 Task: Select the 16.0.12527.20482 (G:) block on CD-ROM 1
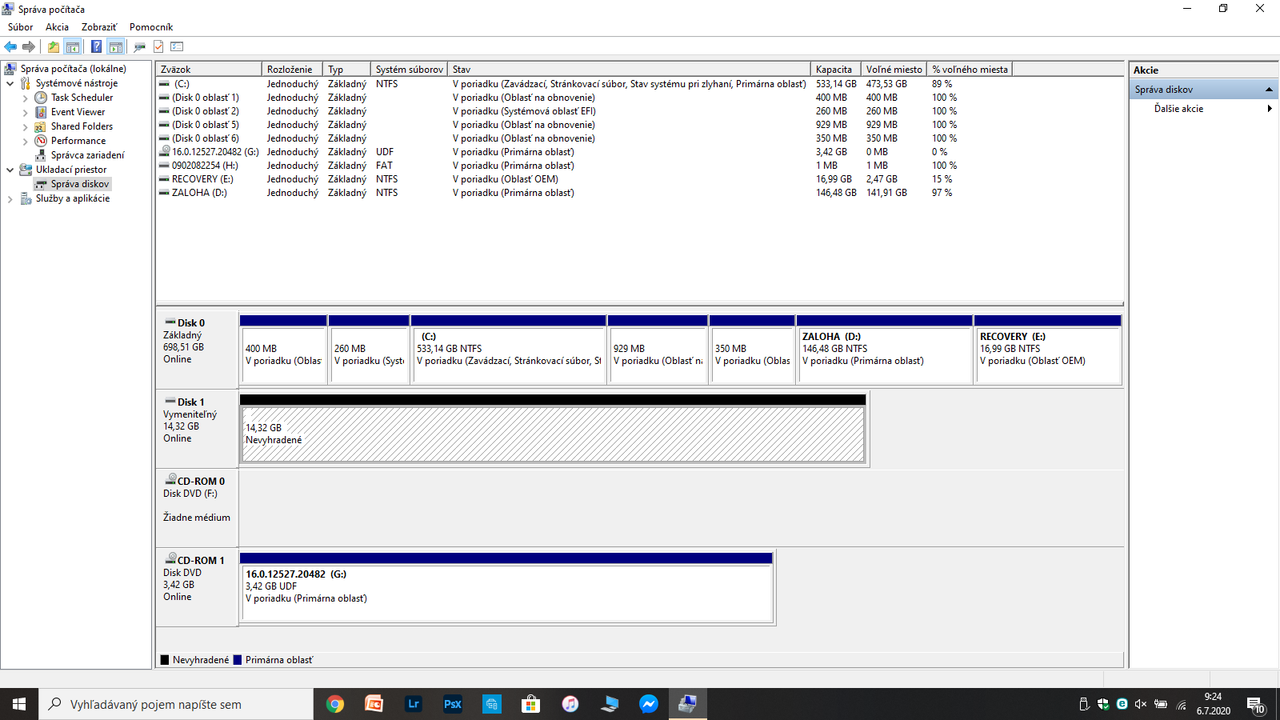pos(507,588)
